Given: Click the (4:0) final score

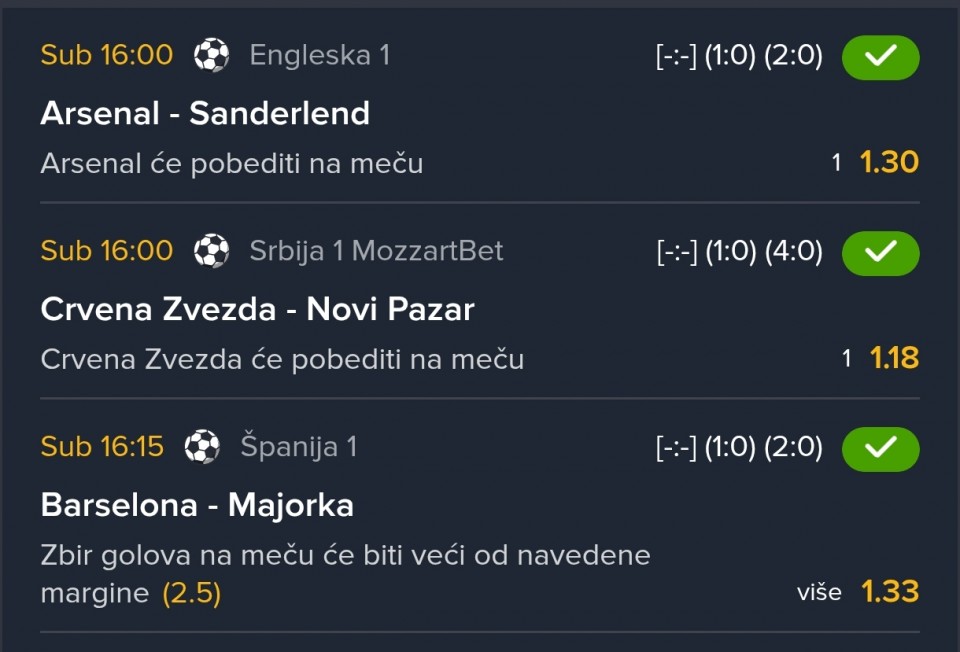Looking at the screenshot, I should tap(793, 252).
